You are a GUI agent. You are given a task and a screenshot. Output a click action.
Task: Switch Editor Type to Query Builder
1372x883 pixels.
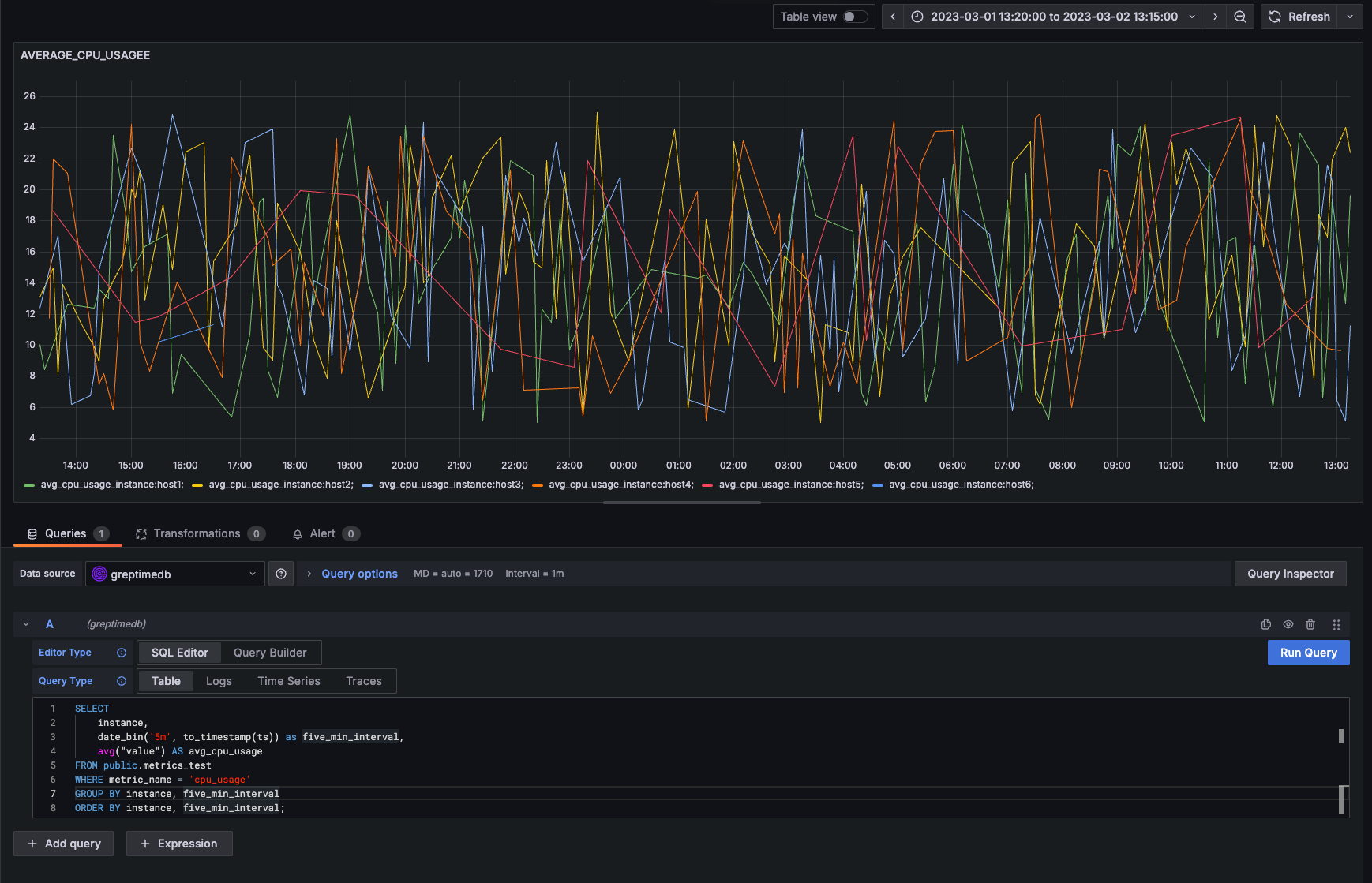(271, 653)
